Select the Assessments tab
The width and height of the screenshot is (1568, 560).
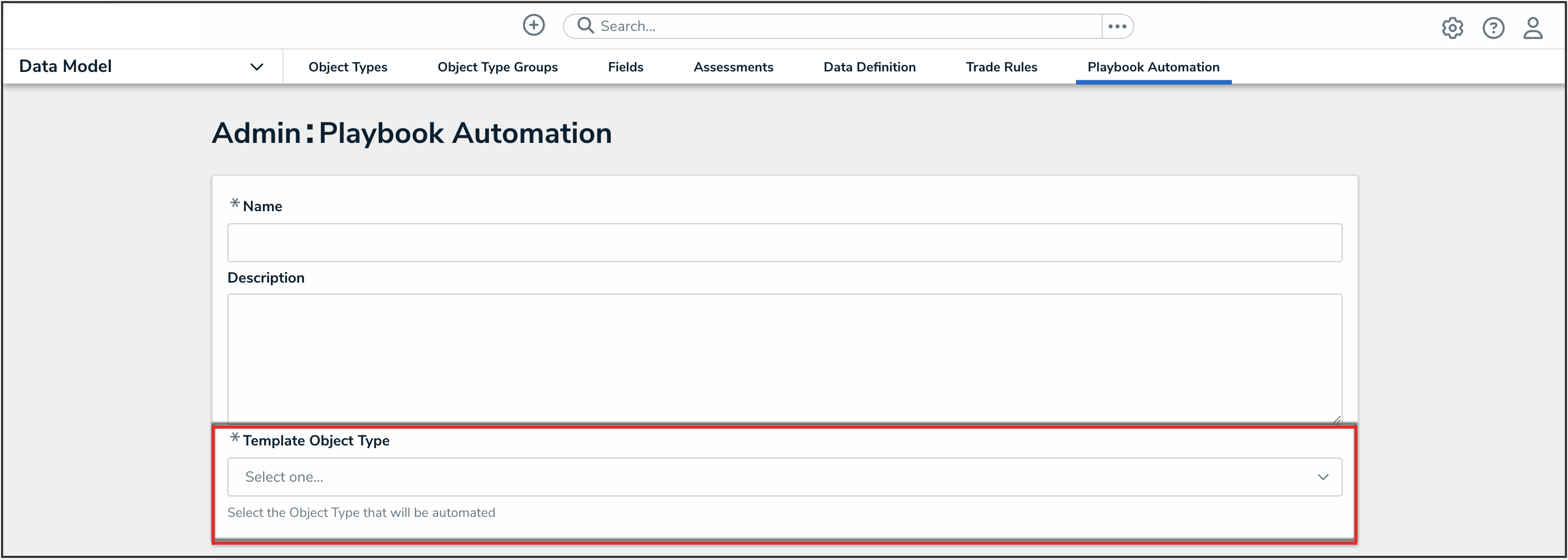[x=733, y=67]
